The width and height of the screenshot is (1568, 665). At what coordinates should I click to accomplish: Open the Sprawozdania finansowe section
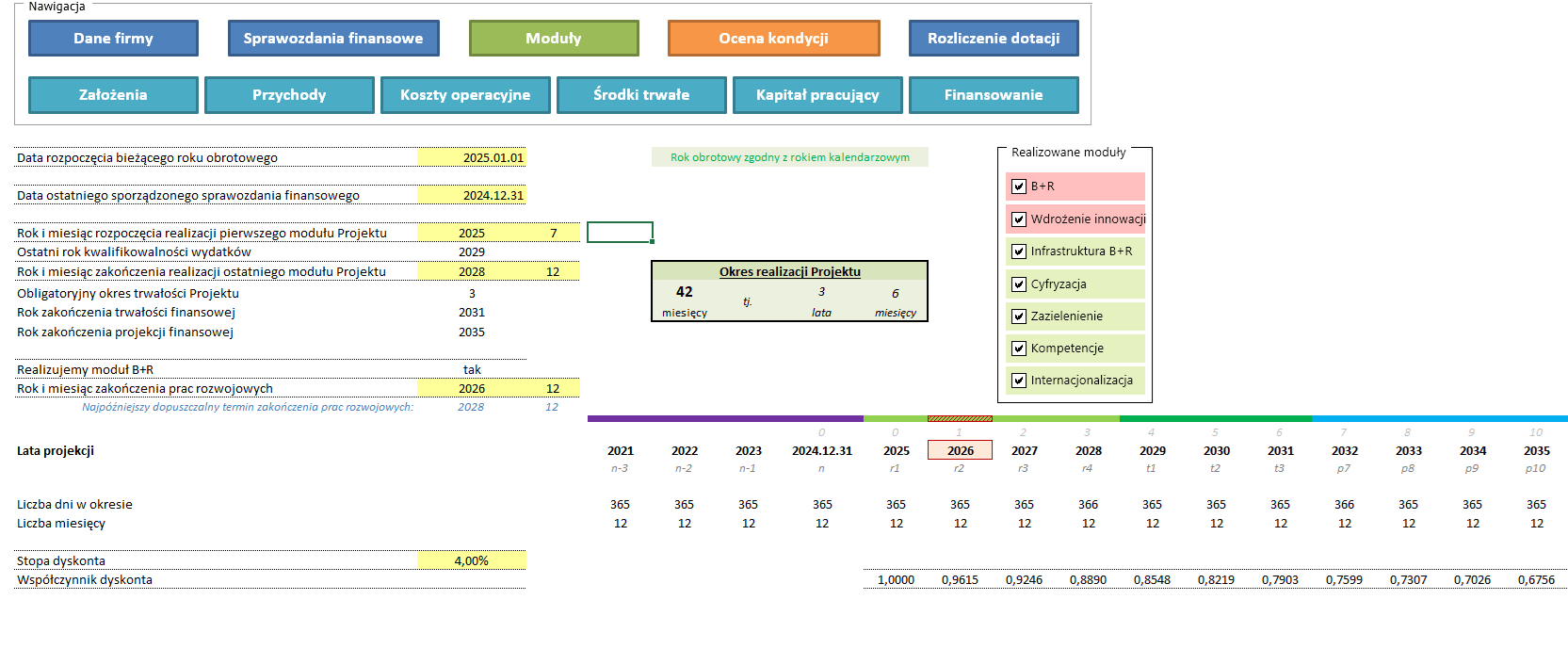coord(333,39)
